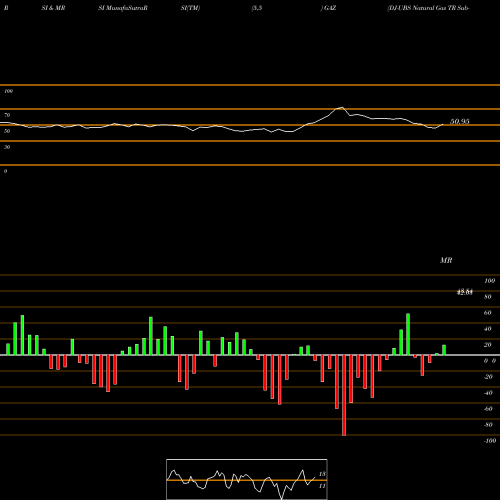This screenshot has width=500, height=500.
Task: Click the 'SI(TM)' header label
Action: click(190, 8)
